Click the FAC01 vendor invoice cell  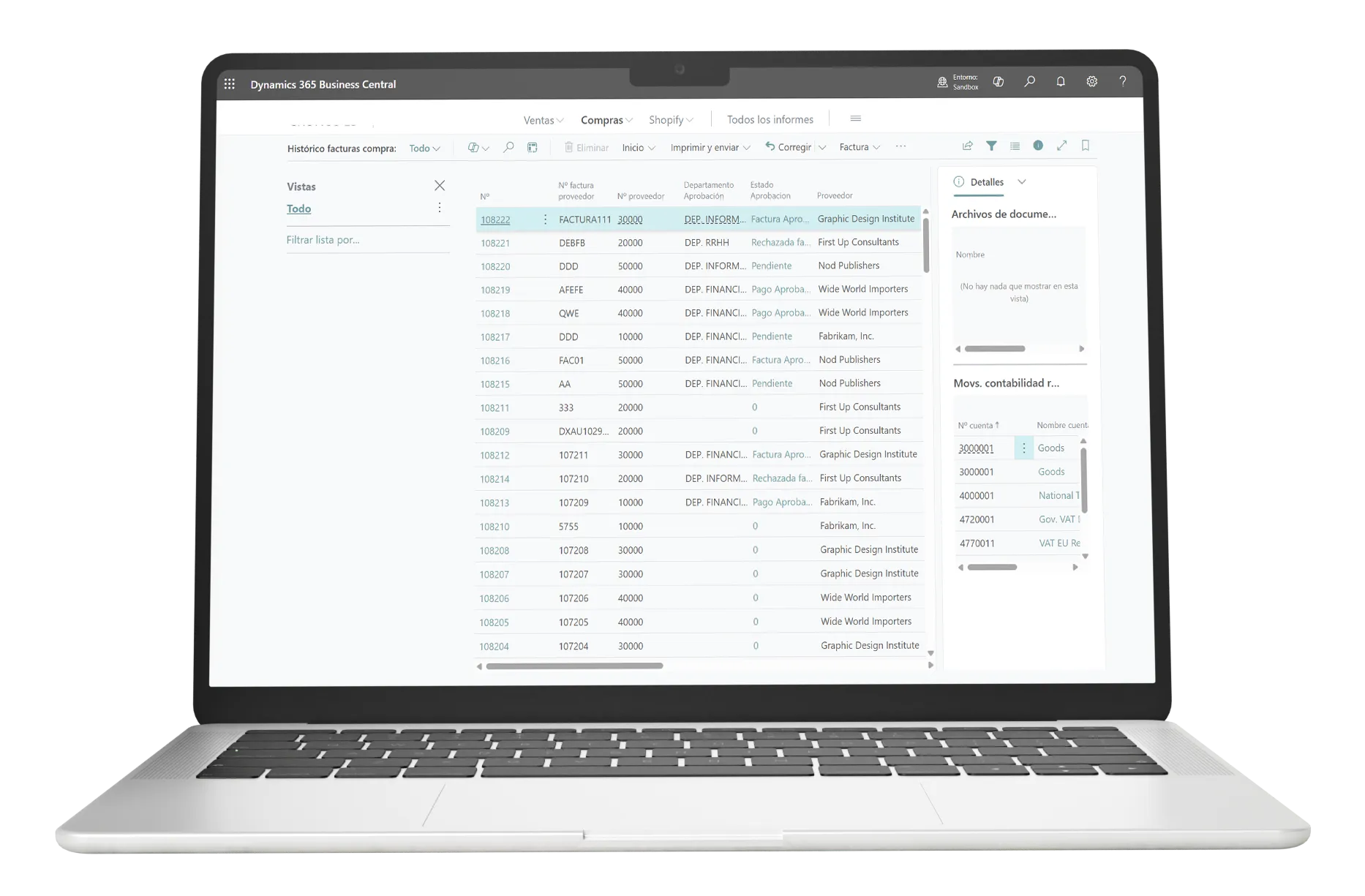pos(571,360)
